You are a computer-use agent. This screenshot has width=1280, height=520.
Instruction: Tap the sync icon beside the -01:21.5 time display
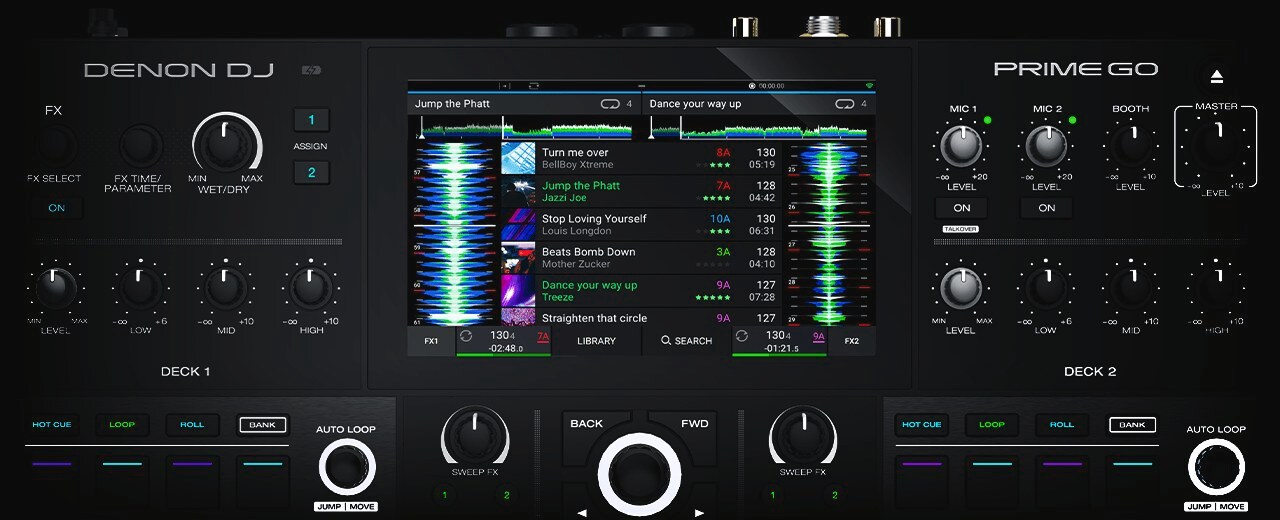coord(741,337)
